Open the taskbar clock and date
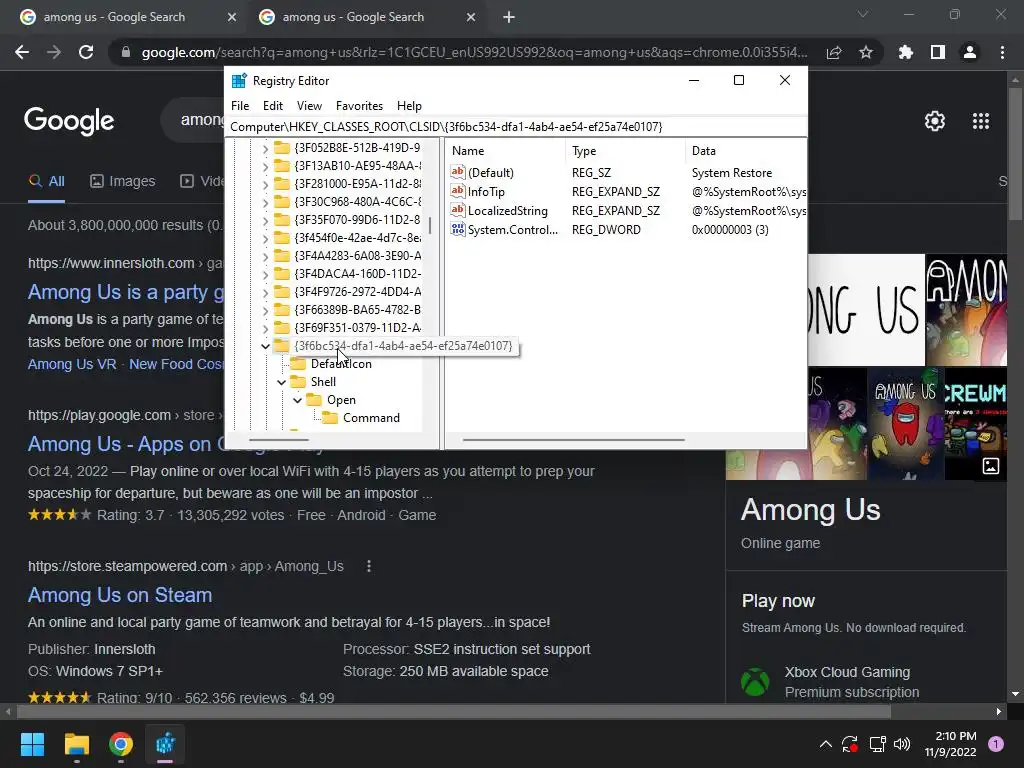 coord(951,744)
